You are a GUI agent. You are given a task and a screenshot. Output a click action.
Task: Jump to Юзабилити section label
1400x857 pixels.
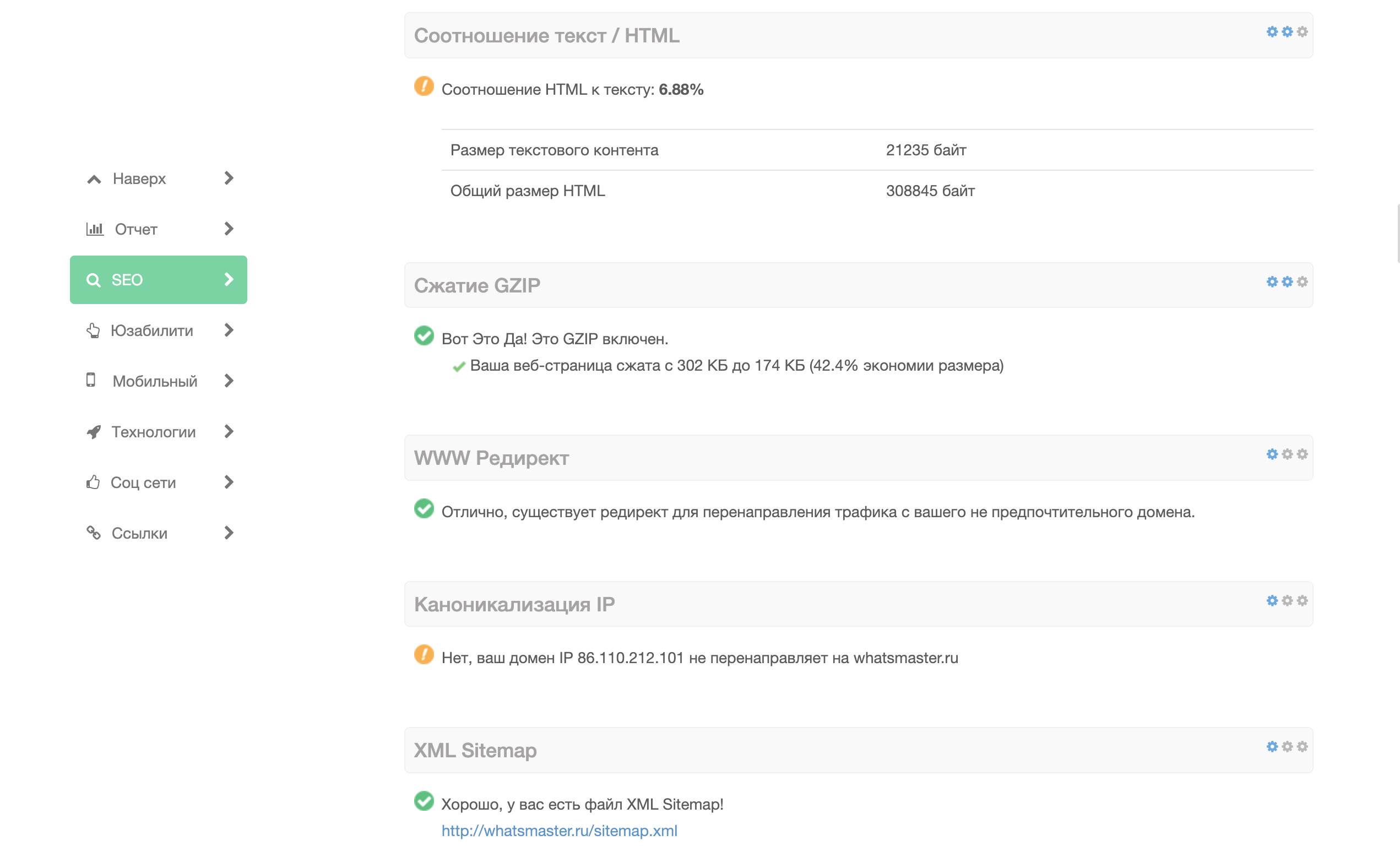click(151, 331)
